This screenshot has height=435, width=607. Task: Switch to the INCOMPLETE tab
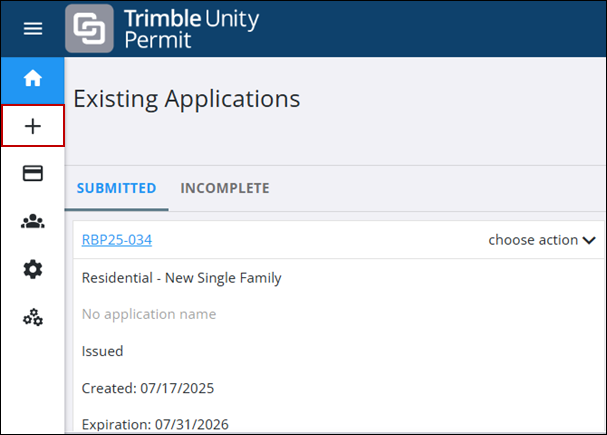tap(225, 188)
